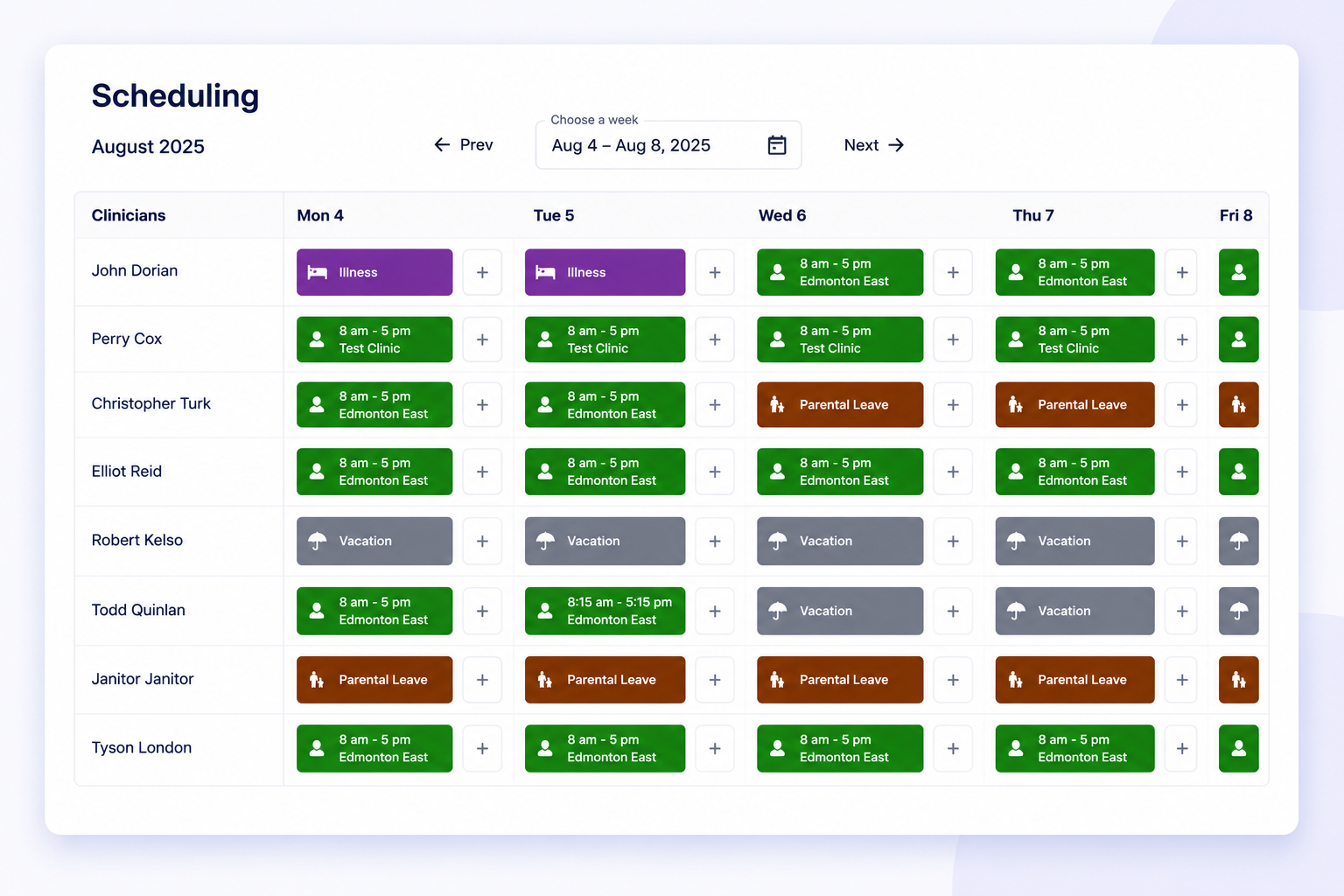The height and width of the screenshot is (896, 1344).
Task: Select clinician Tyson London
Action: click(142, 747)
